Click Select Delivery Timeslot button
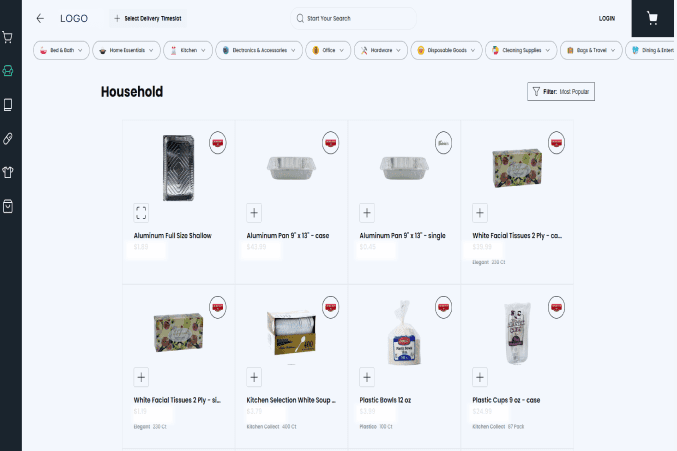The image size is (677, 451). tap(149, 18)
